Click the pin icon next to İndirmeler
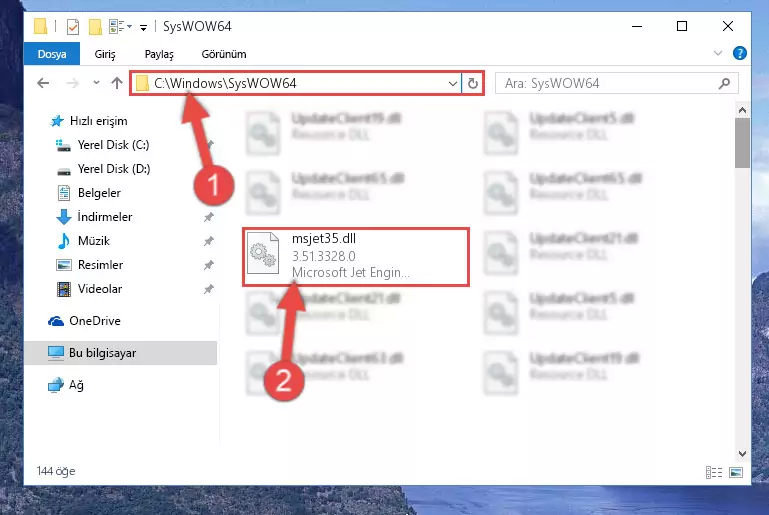 (x=209, y=217)
